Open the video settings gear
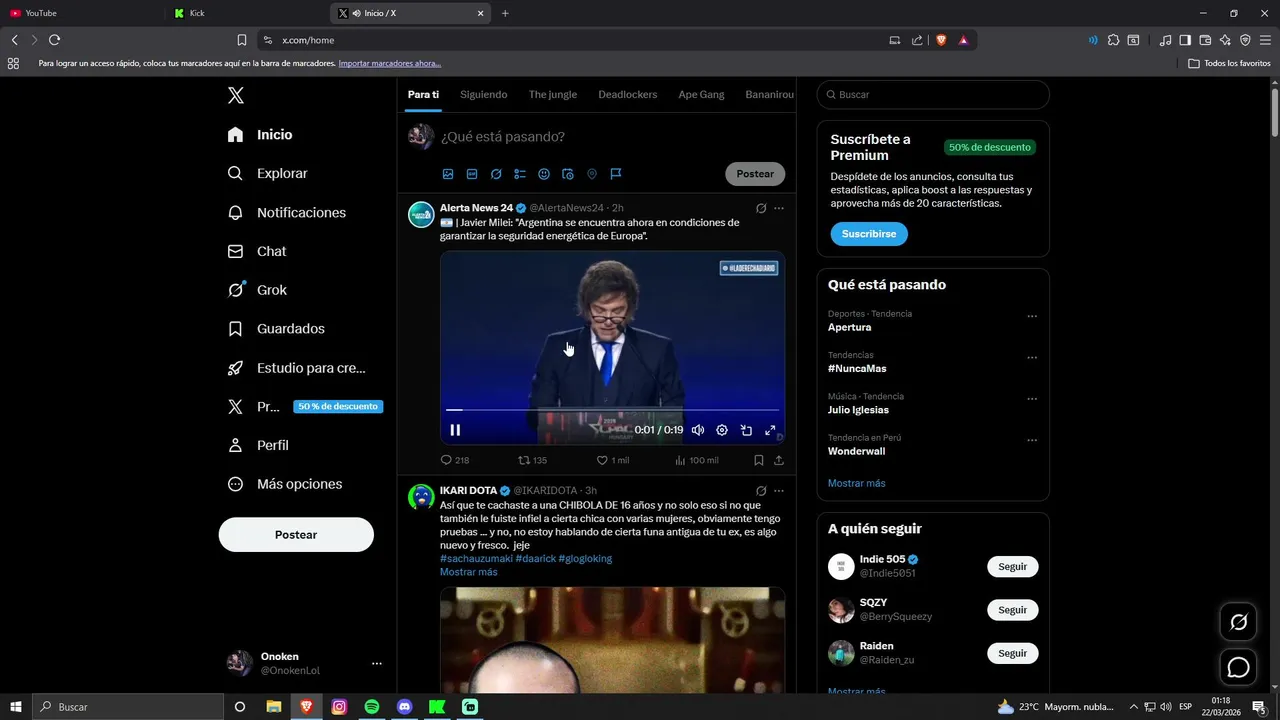 722,430
